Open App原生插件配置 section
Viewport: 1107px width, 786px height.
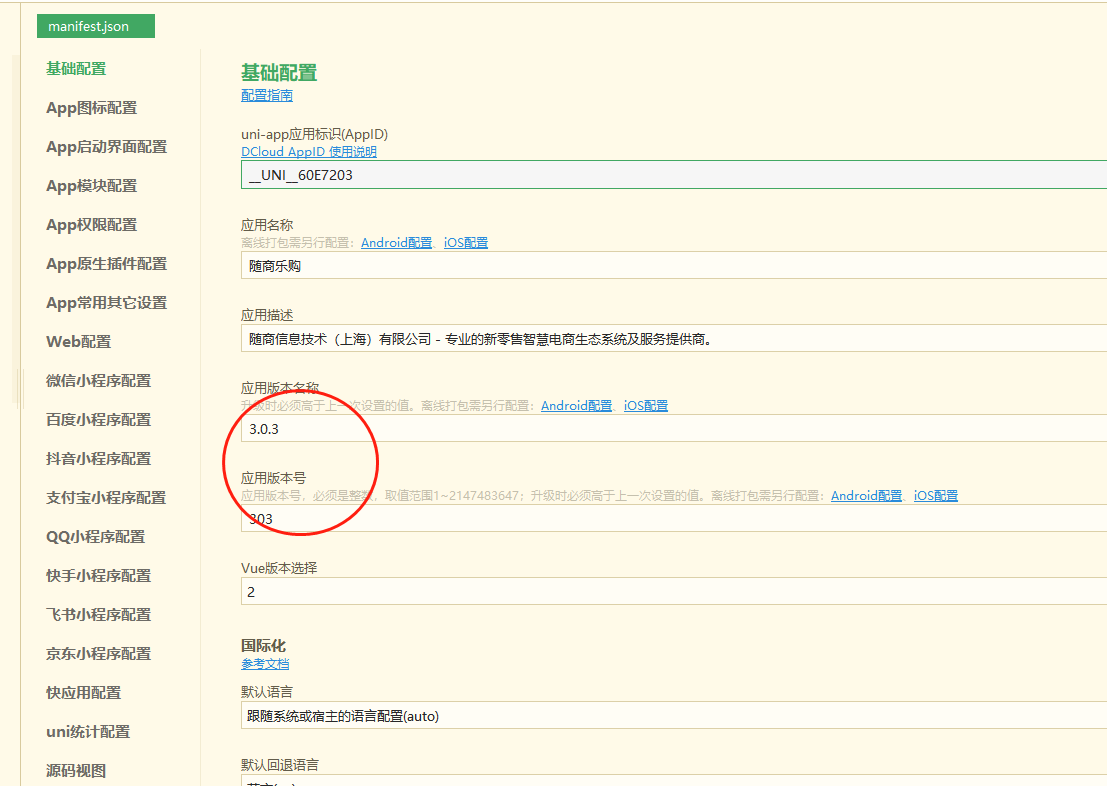(106, 264)
